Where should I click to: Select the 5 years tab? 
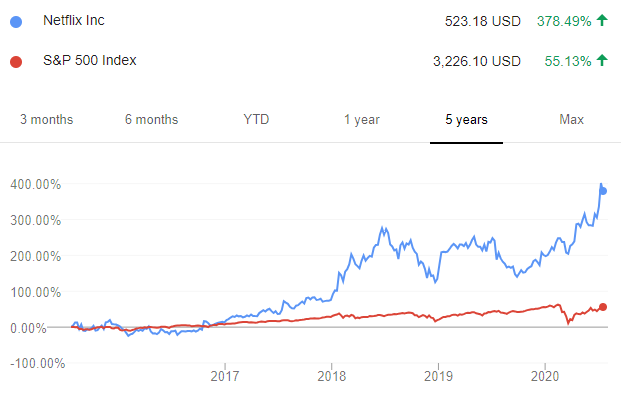tap(467, 120)
